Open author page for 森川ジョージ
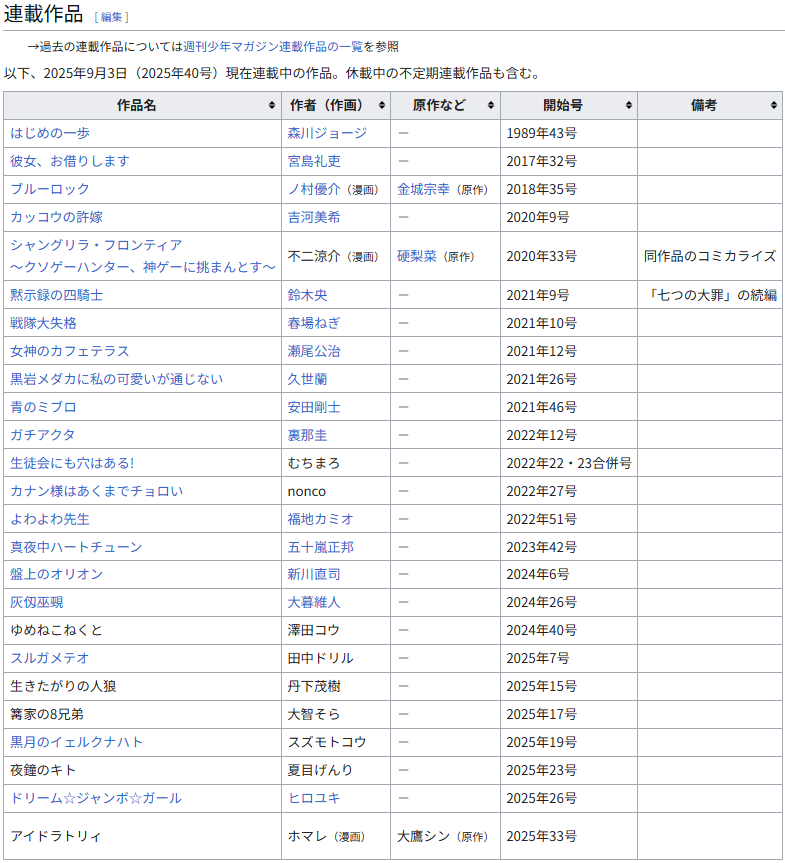The width and height of the screenshot is (785, 863). click(x=327, y=133)
